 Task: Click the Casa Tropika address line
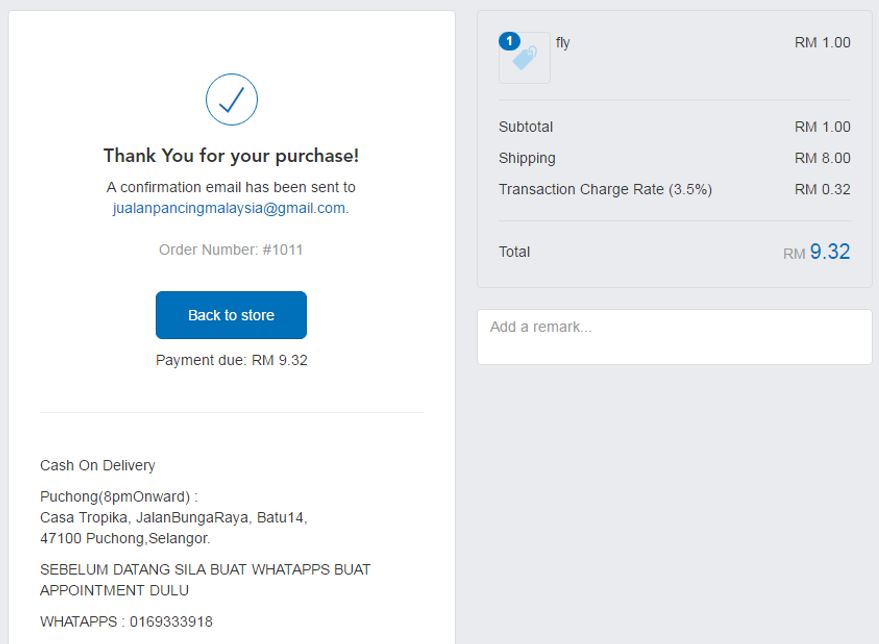pos(173,517)
